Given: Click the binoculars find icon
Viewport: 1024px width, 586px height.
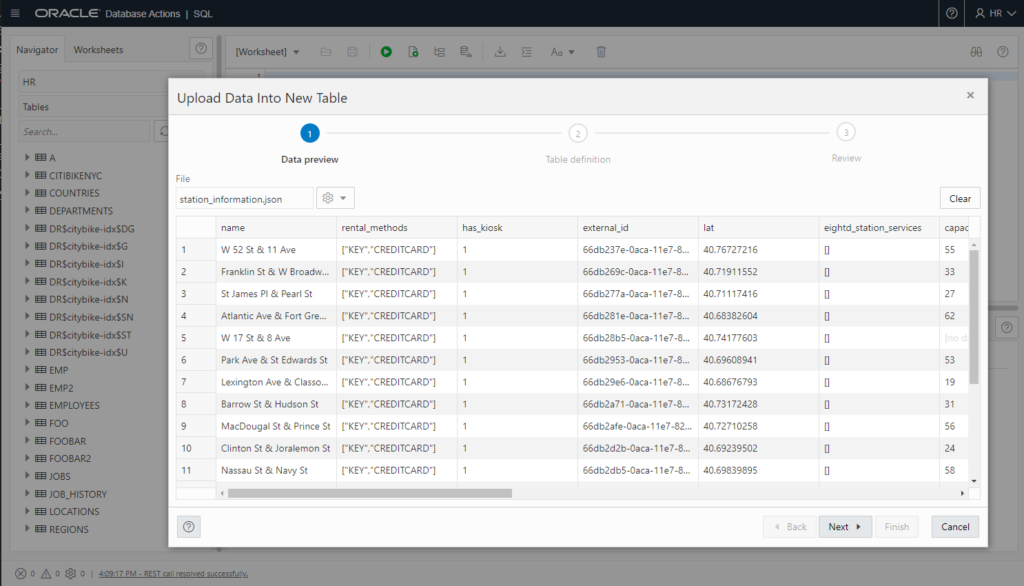Looking at the screenshot, I should 976,52.
